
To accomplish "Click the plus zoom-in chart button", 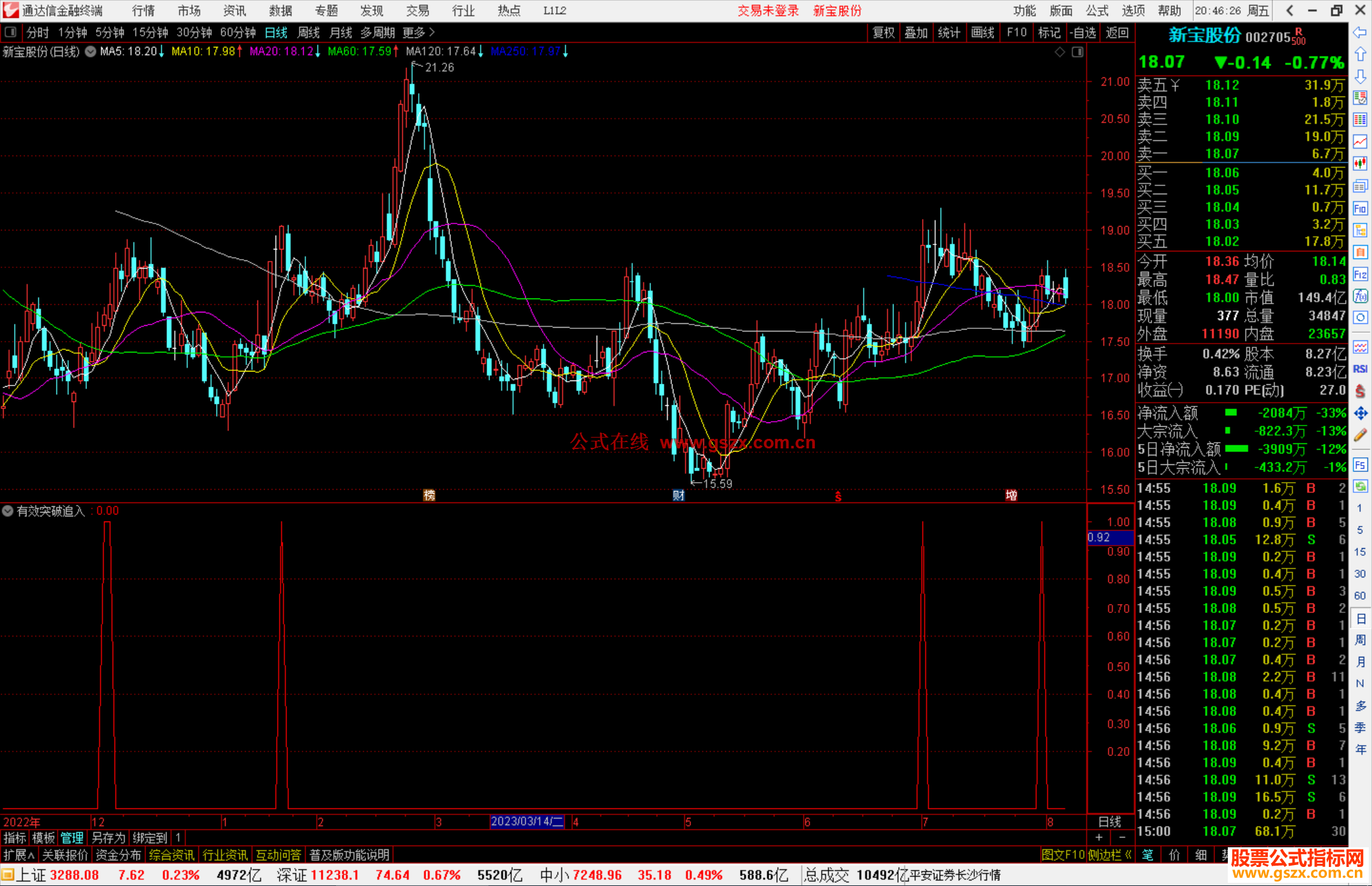I will tap(1099, 838).
